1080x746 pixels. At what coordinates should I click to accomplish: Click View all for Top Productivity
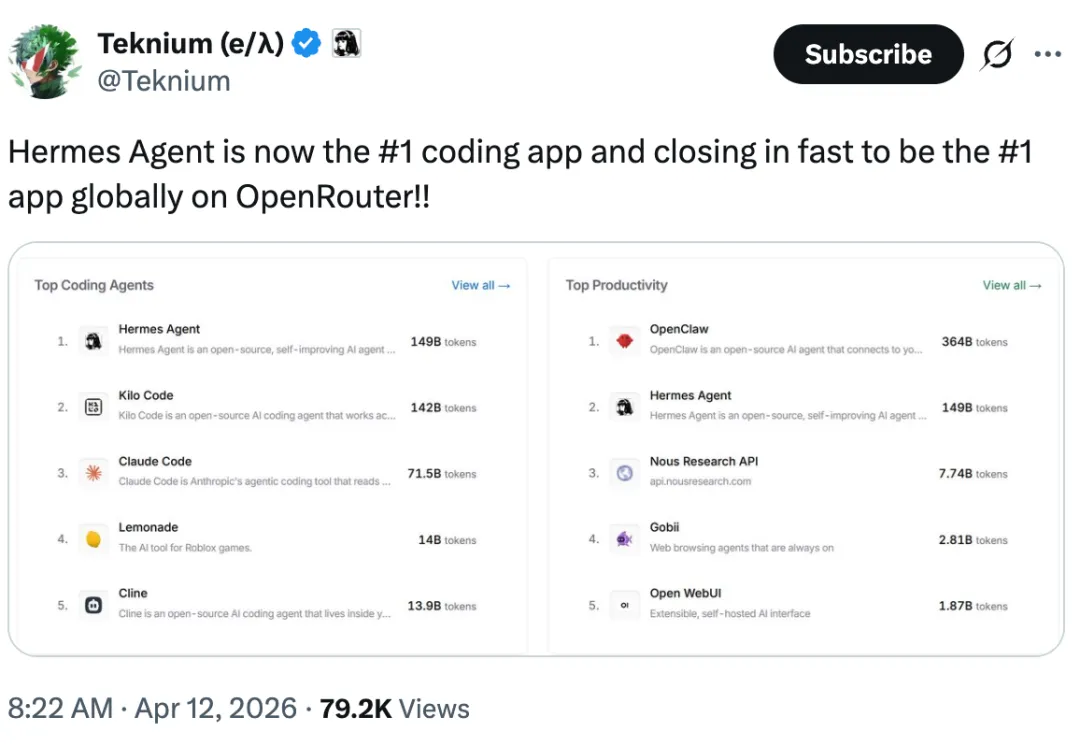(1012, 285)
